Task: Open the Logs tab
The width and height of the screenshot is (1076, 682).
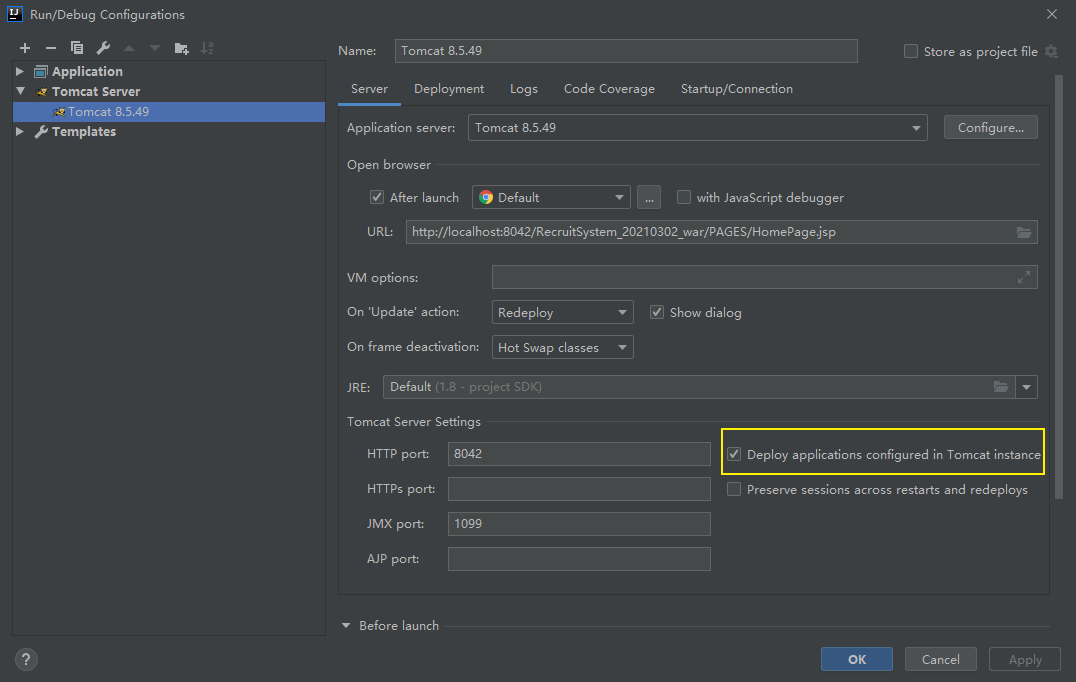Action: pos(524,89)
